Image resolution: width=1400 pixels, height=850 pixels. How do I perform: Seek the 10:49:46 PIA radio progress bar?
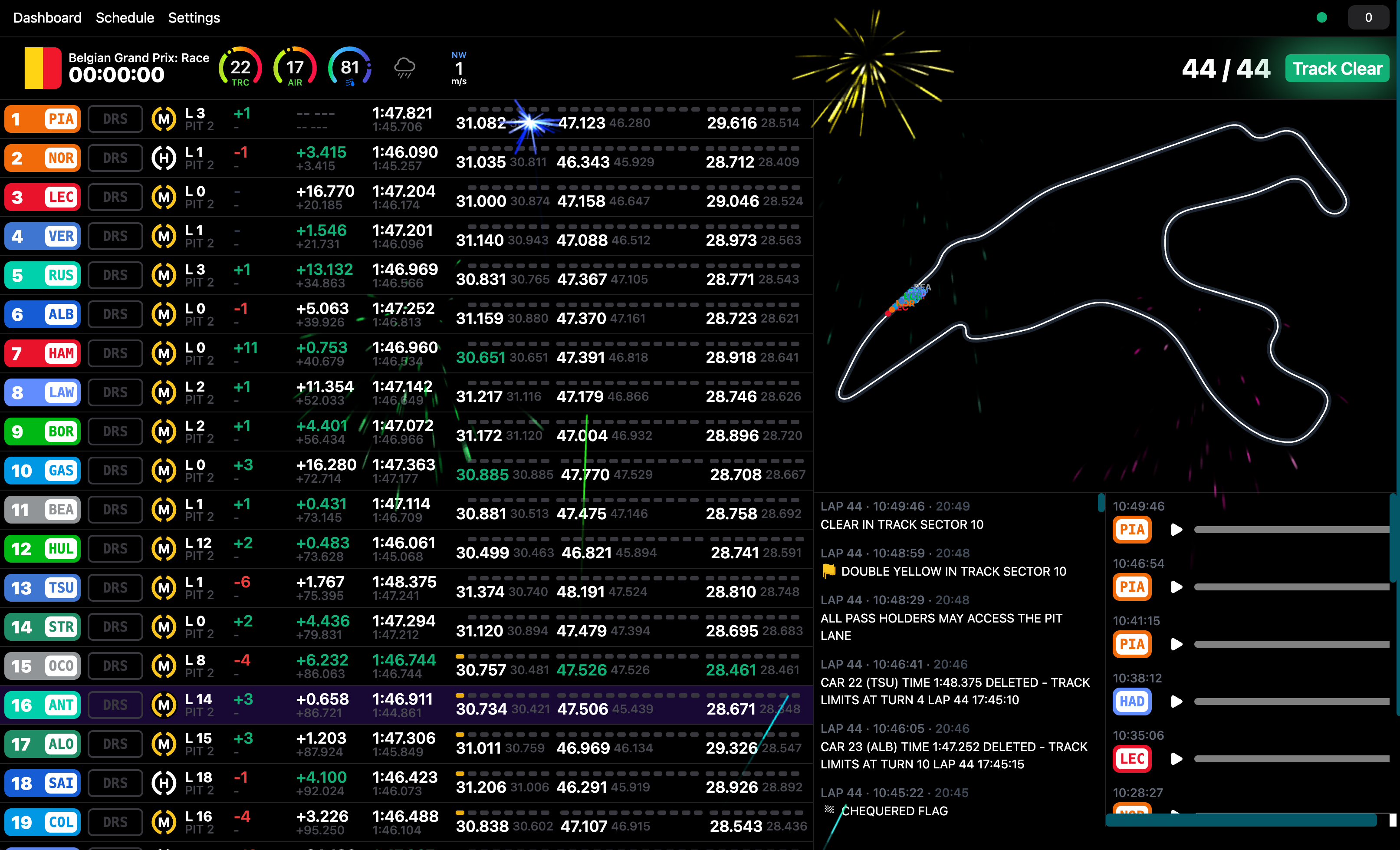[1292, 530]
